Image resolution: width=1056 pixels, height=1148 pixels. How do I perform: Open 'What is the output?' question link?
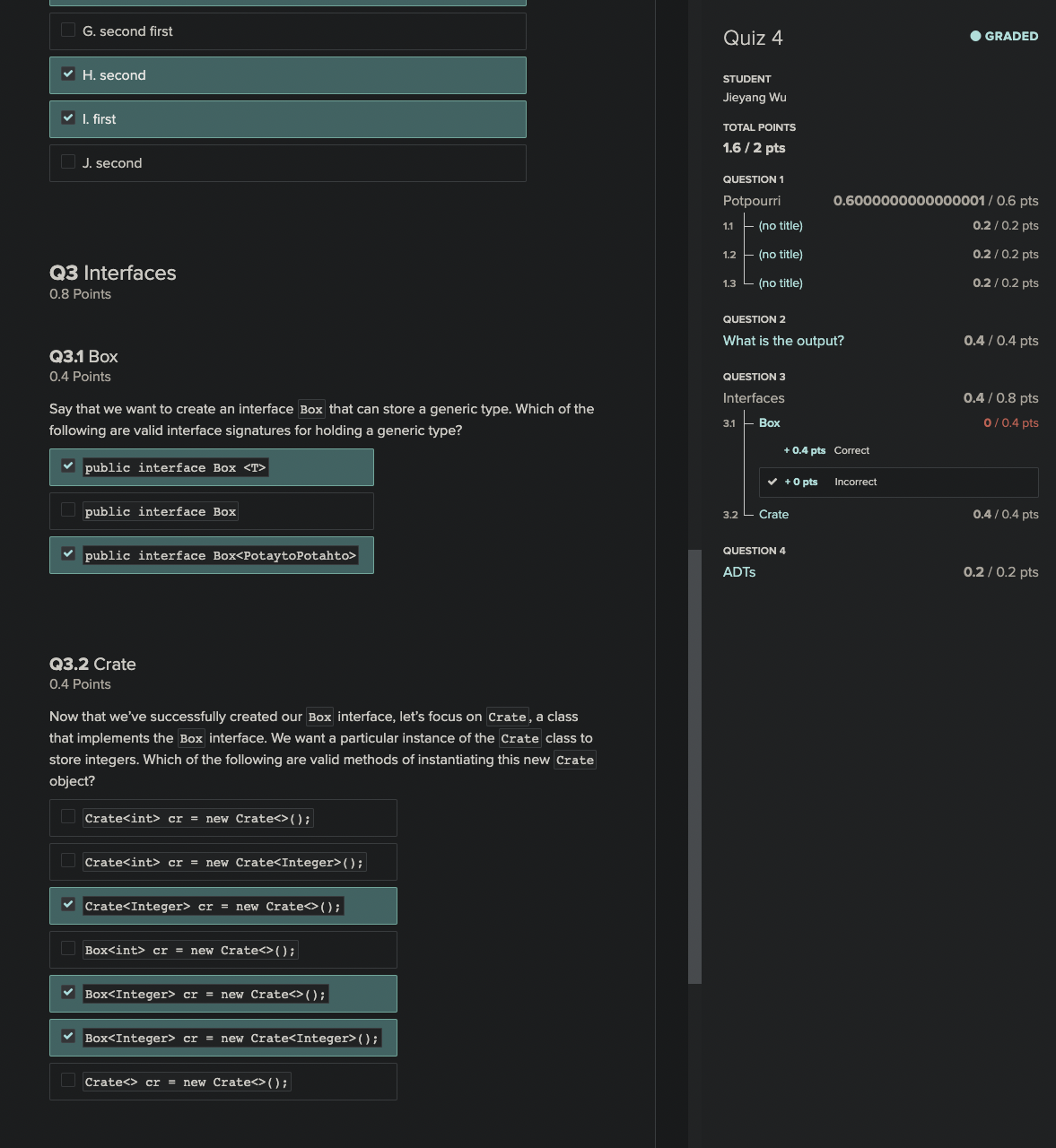tap(783, 341)
